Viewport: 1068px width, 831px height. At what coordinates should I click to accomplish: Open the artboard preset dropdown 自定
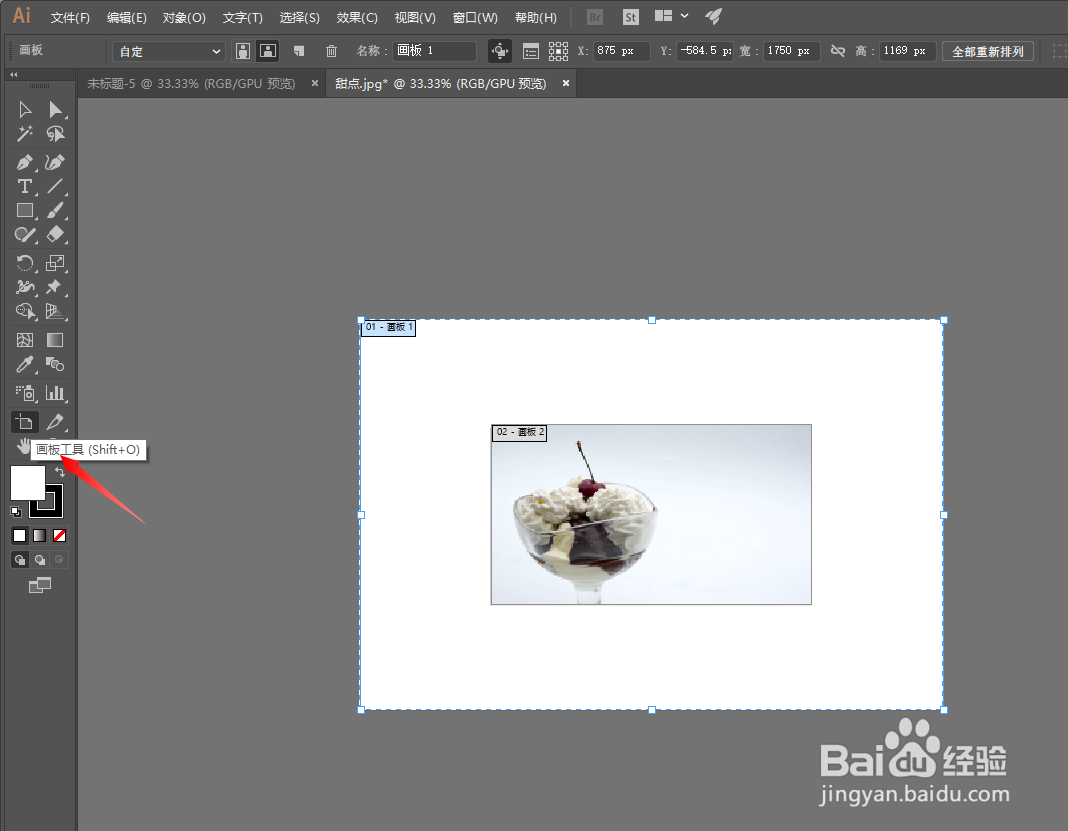169,51
